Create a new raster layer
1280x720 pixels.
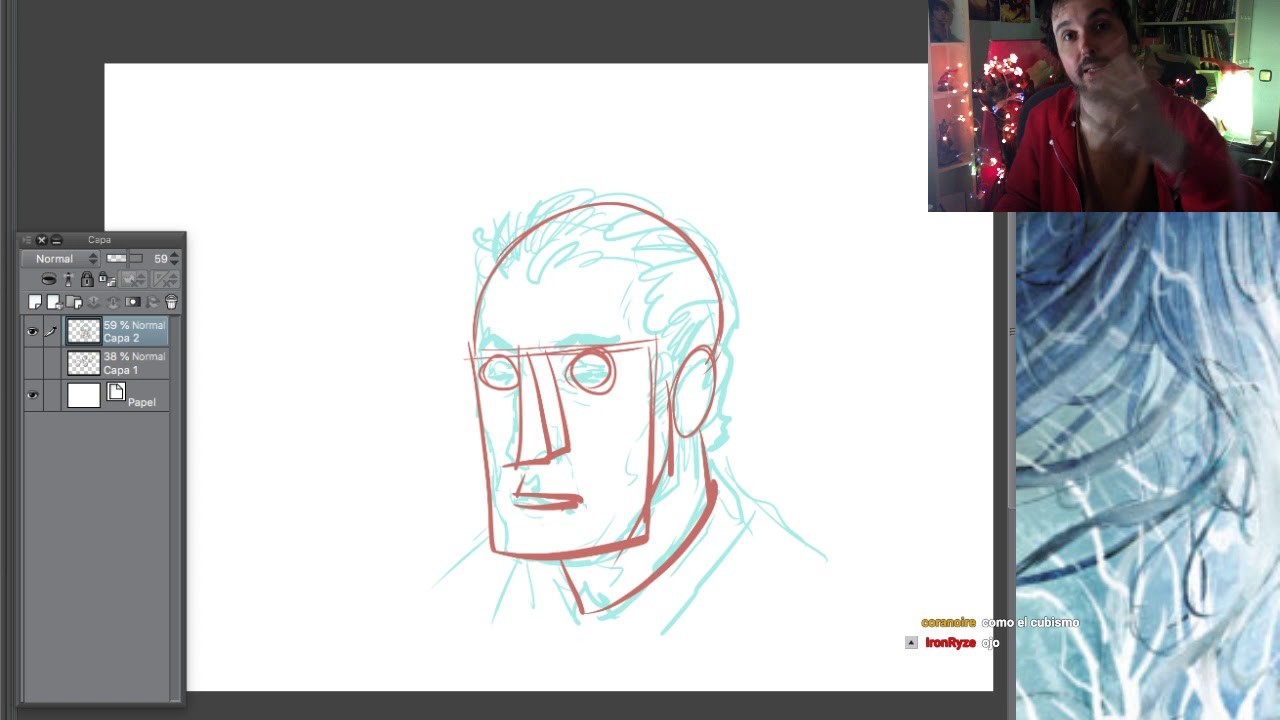pyautogui.click(x=35, y=302)
